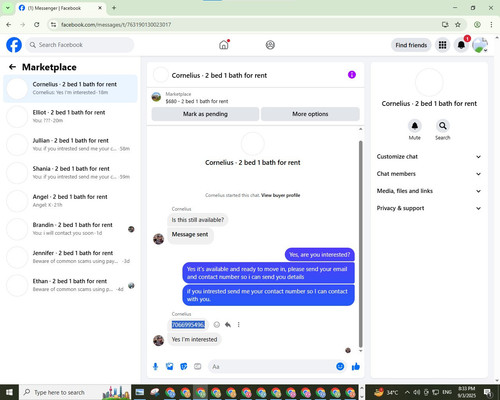Expand Media, files and links section
The width and height of the screenshot is (500, 400).
click(429, 191)
